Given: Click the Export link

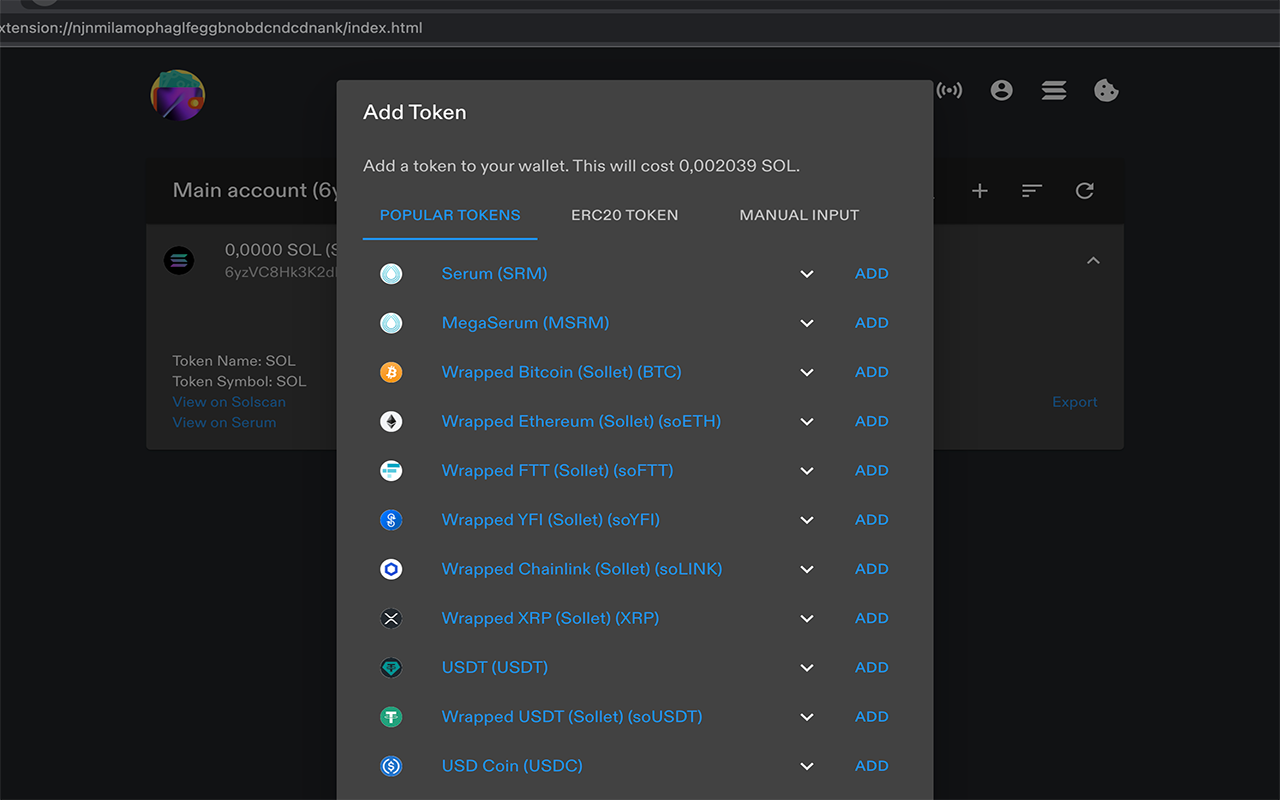Looking at the screenshot, I should (1075, 402).
